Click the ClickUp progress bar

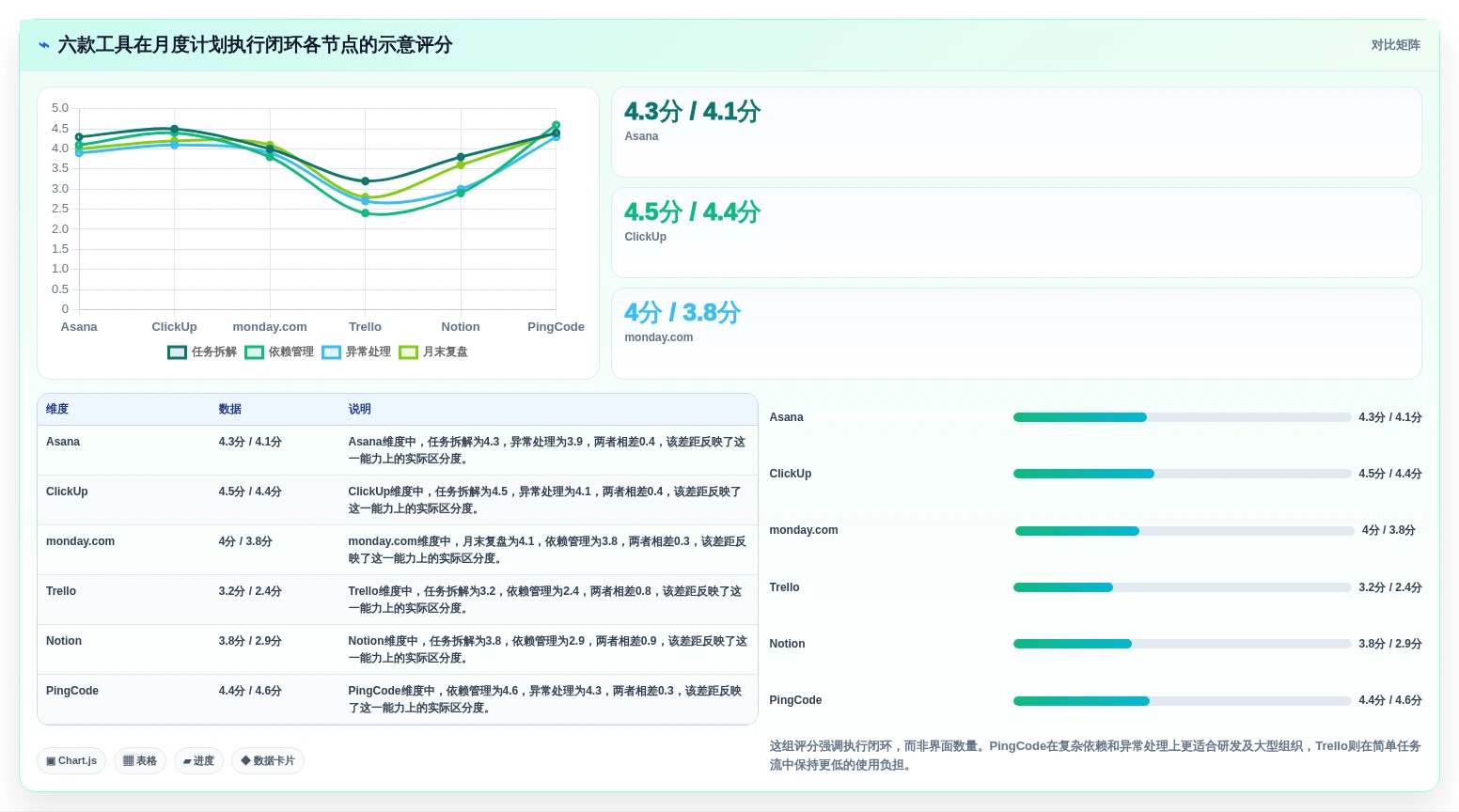(1182, 474)
